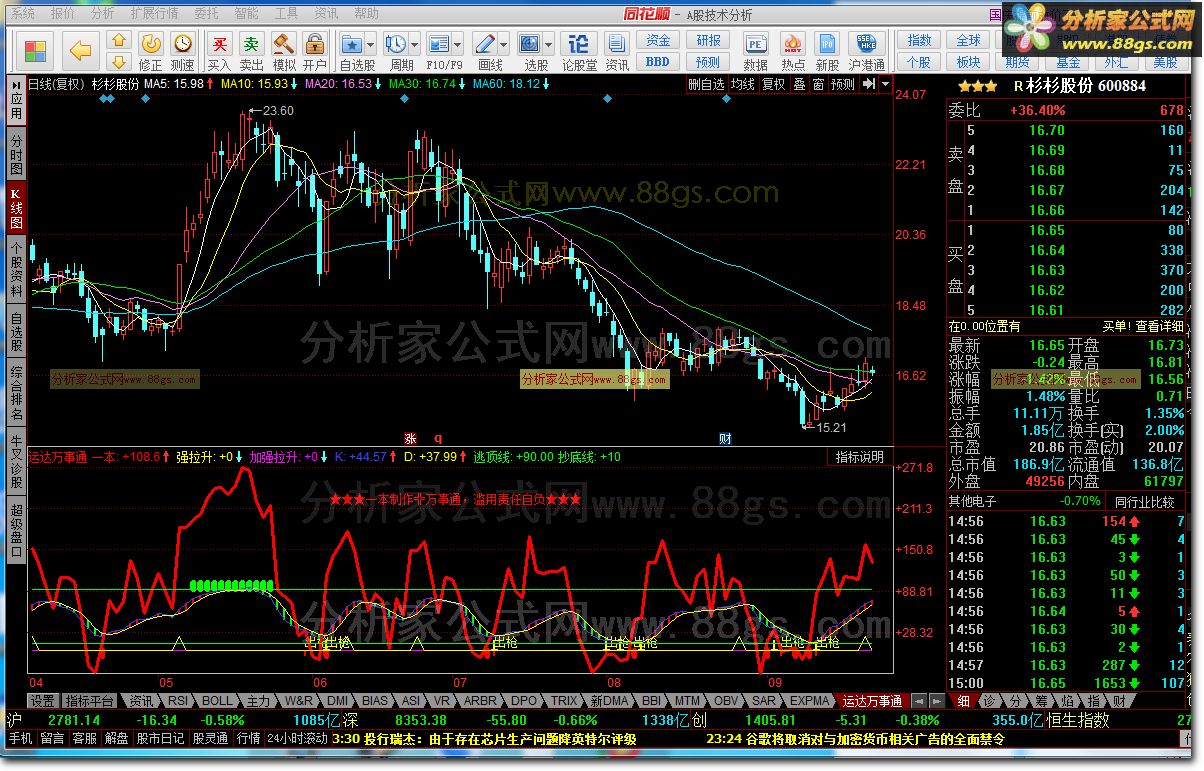This screenshot has width=1204, height=771.
Task: Click the 设置 button beside indicator tabs
Action: point(42,701)
